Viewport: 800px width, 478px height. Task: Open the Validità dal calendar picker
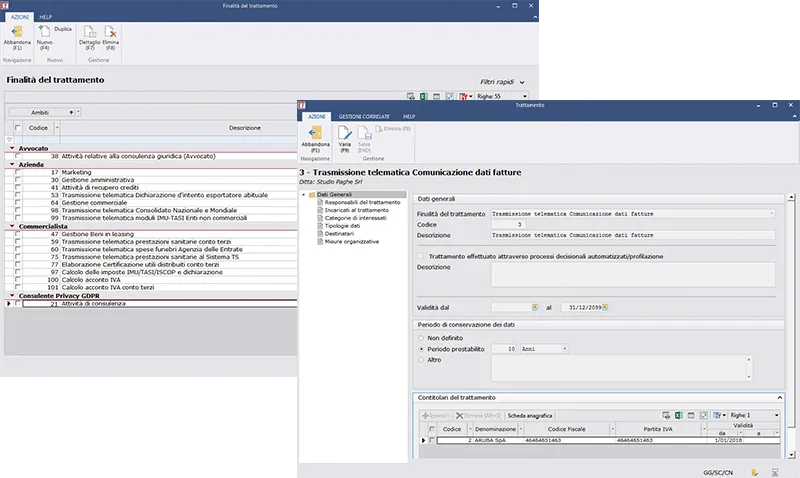tap(534, 306)
